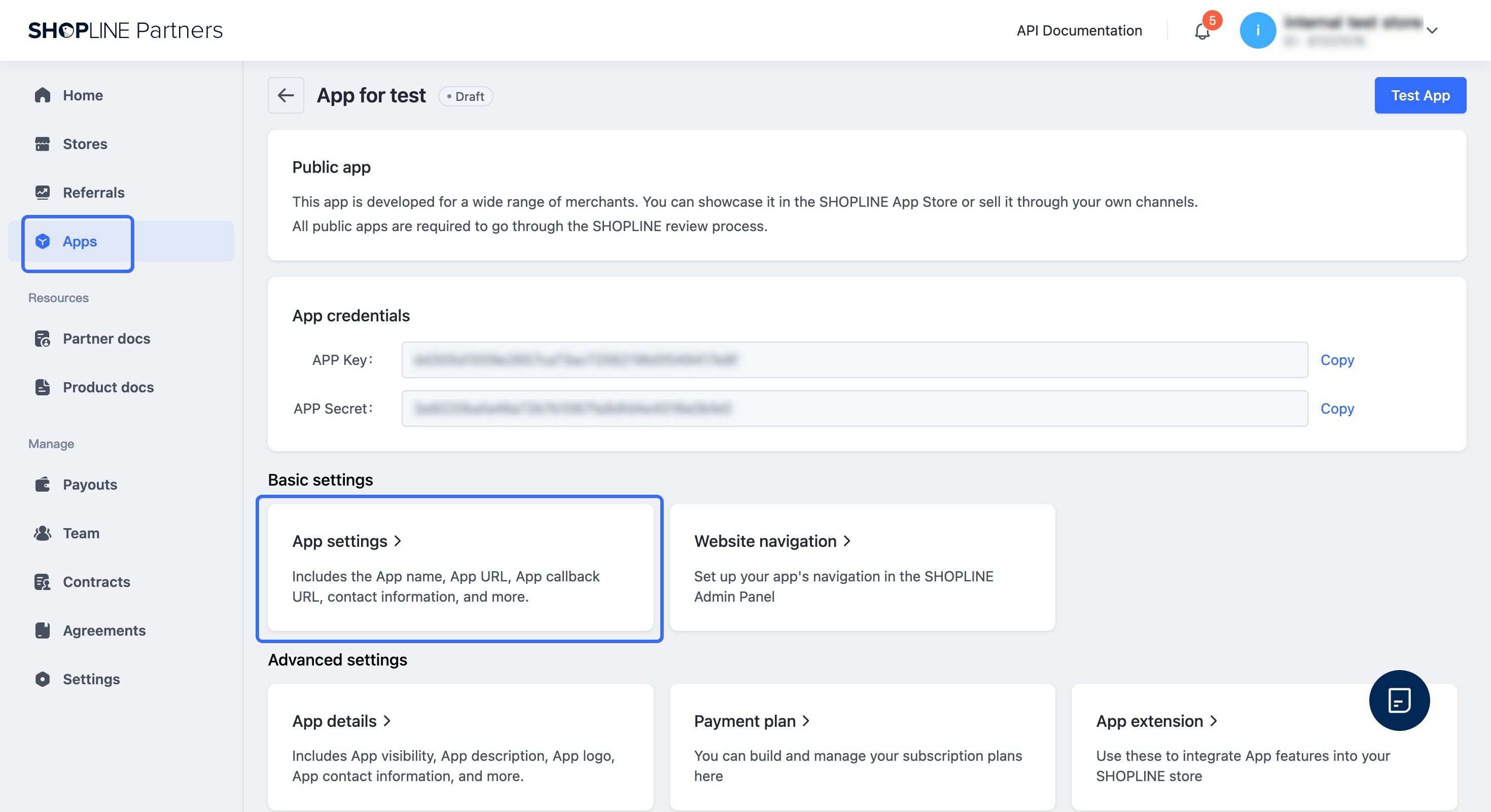Open the Website navigation card title

click(x=765, y=541)
